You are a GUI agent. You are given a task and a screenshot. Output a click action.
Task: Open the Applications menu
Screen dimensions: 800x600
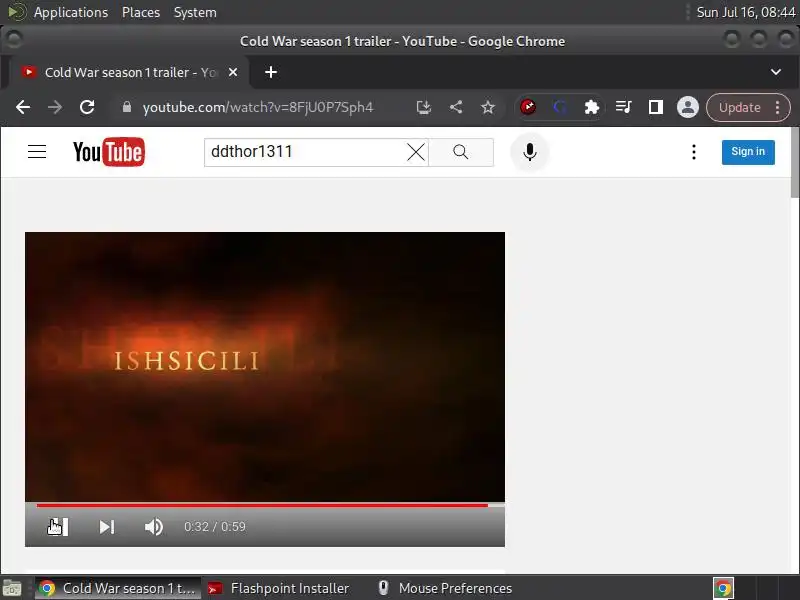pyautogui.click(x=70, y=12)
